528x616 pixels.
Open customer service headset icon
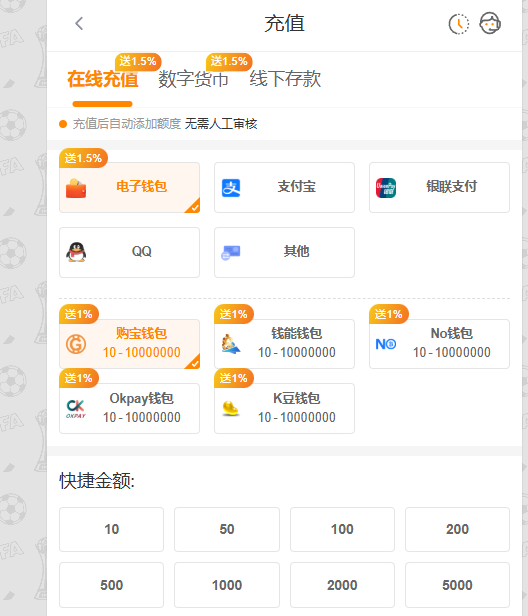[490, 24]
